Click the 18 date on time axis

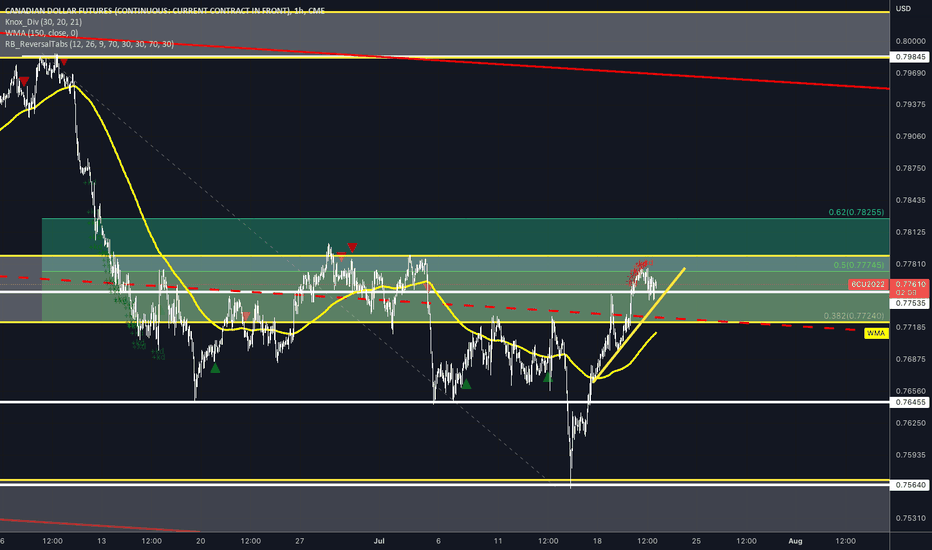click(x=597, y=541)
